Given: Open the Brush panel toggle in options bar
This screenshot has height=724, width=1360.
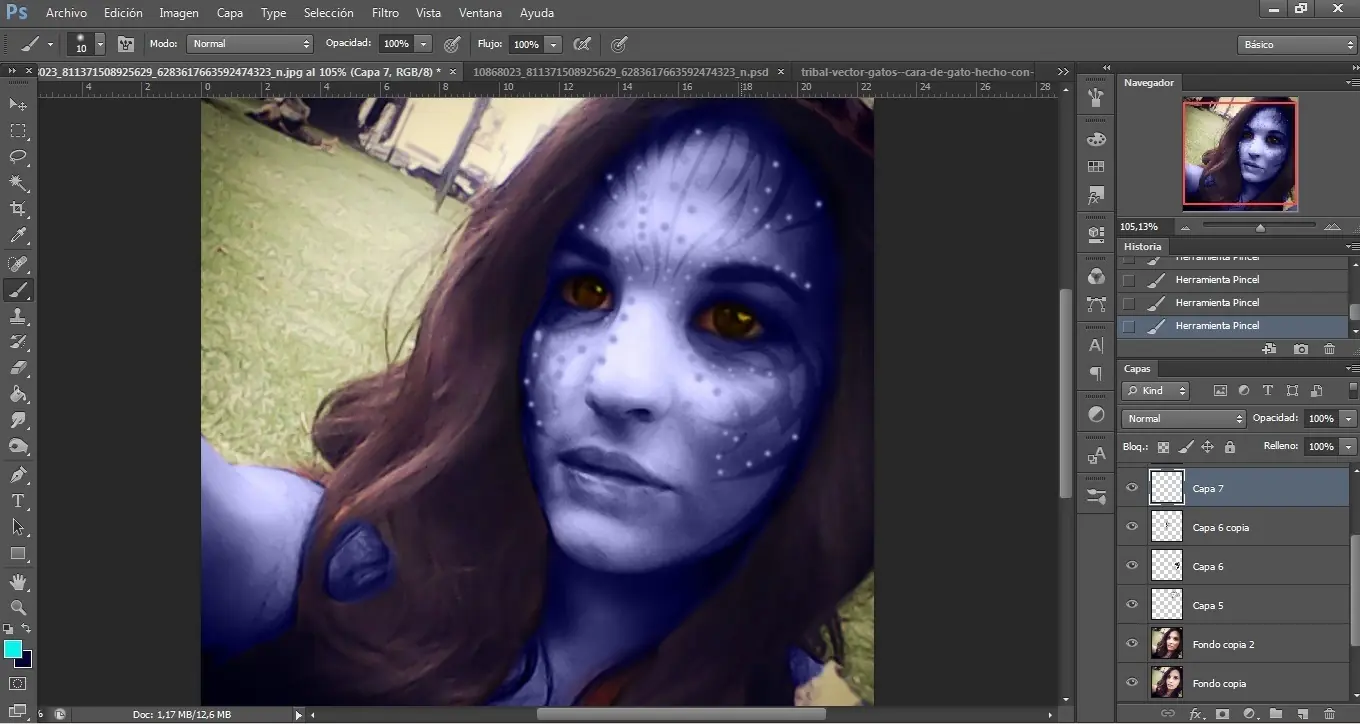Looking at the screenshot, I should coord(126,44).
